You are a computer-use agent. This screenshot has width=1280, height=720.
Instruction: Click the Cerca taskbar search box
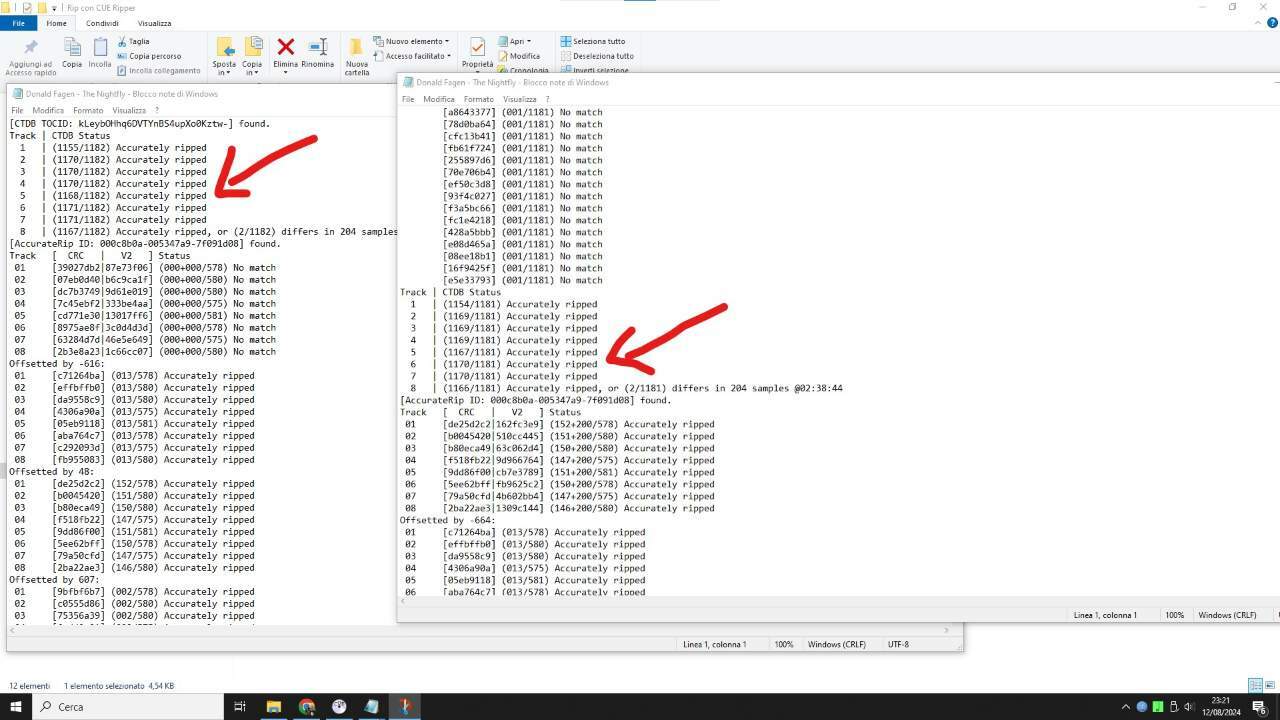128,706
